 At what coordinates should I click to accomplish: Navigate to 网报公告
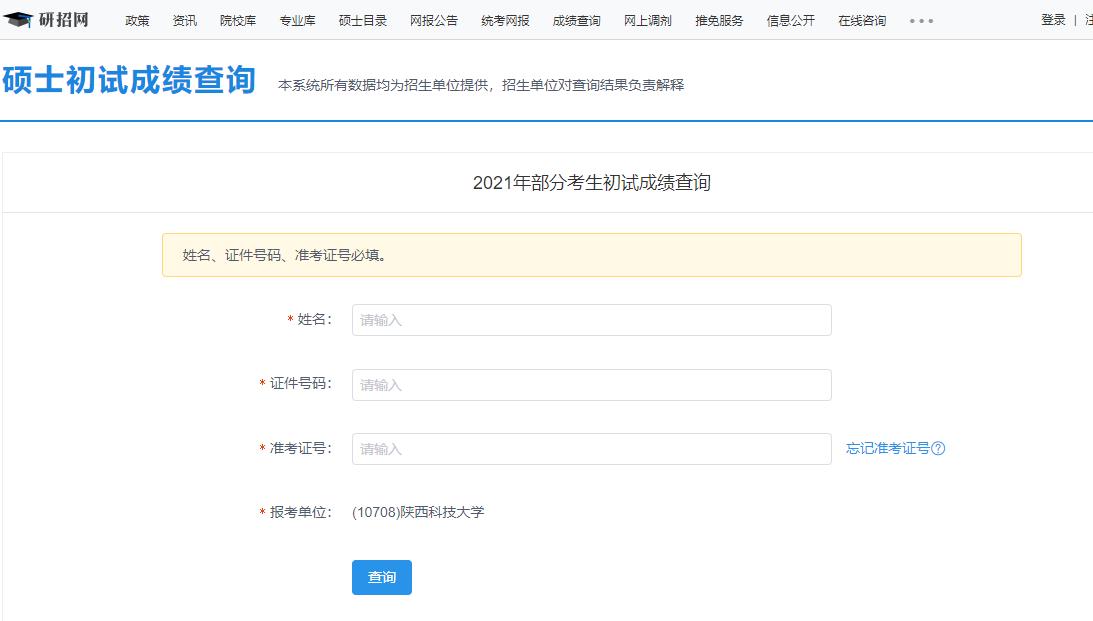[434, 21]
